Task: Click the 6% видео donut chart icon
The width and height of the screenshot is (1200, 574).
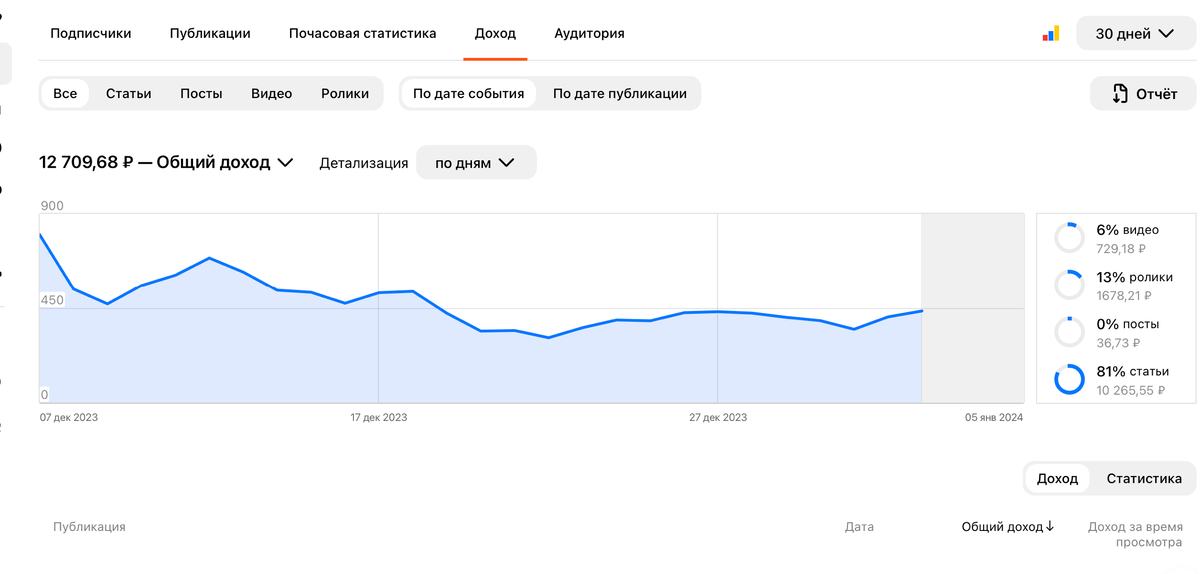Action: (1069, 238)
